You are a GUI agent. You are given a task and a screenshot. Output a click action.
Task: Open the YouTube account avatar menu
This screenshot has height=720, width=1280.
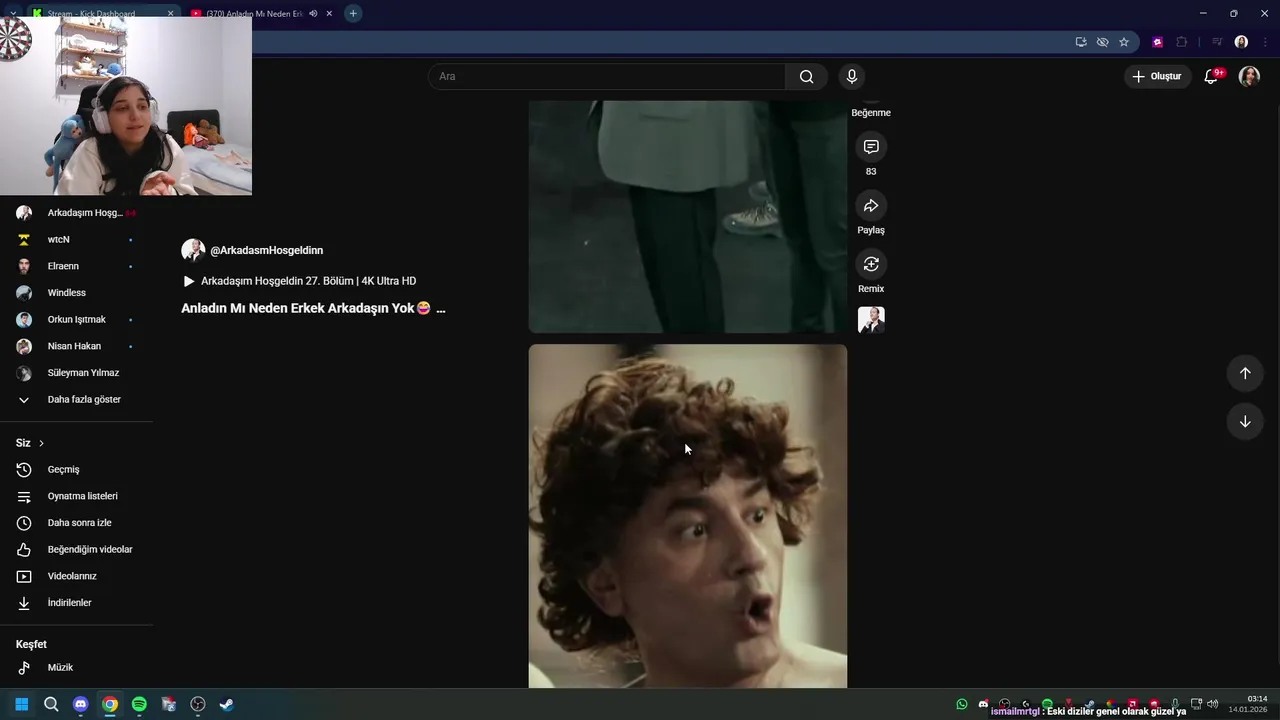(1249, 76)
